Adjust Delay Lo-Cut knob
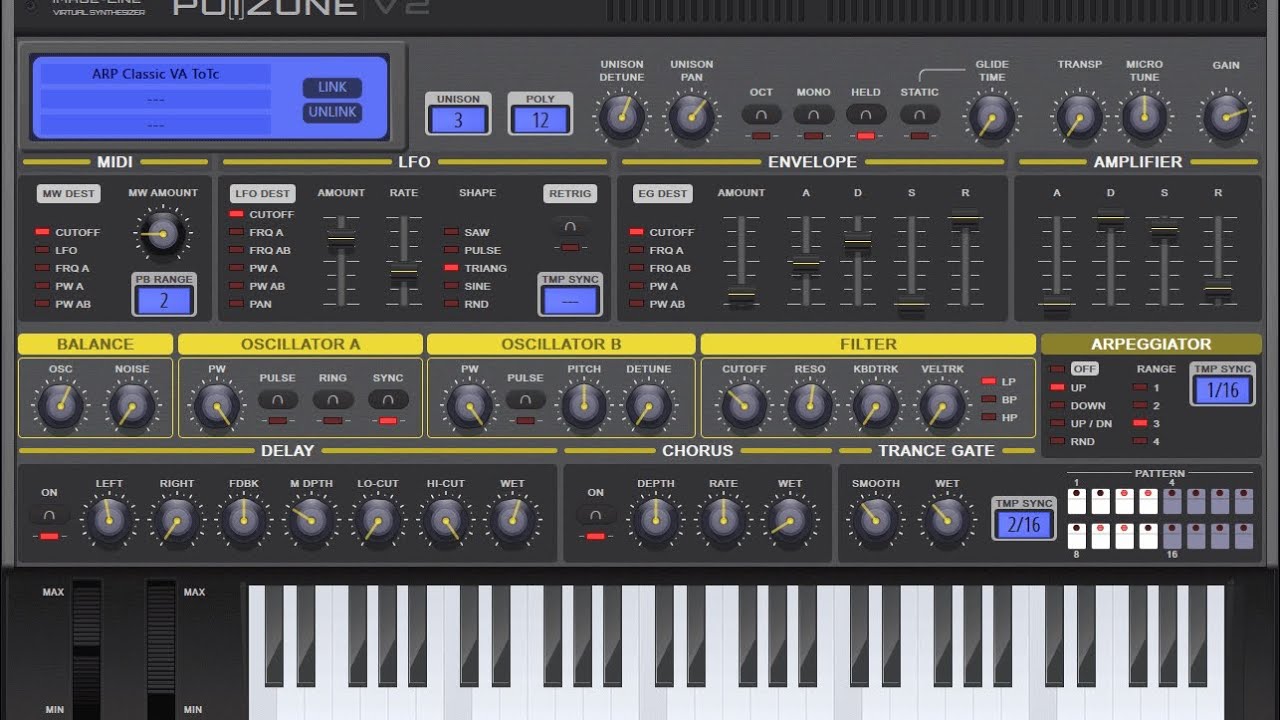 tap(378, 521)
